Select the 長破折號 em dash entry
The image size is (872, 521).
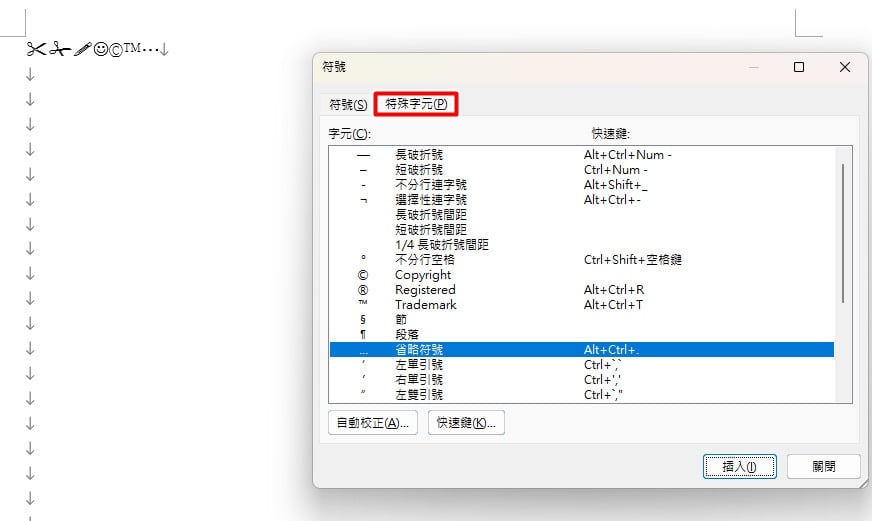582,155
